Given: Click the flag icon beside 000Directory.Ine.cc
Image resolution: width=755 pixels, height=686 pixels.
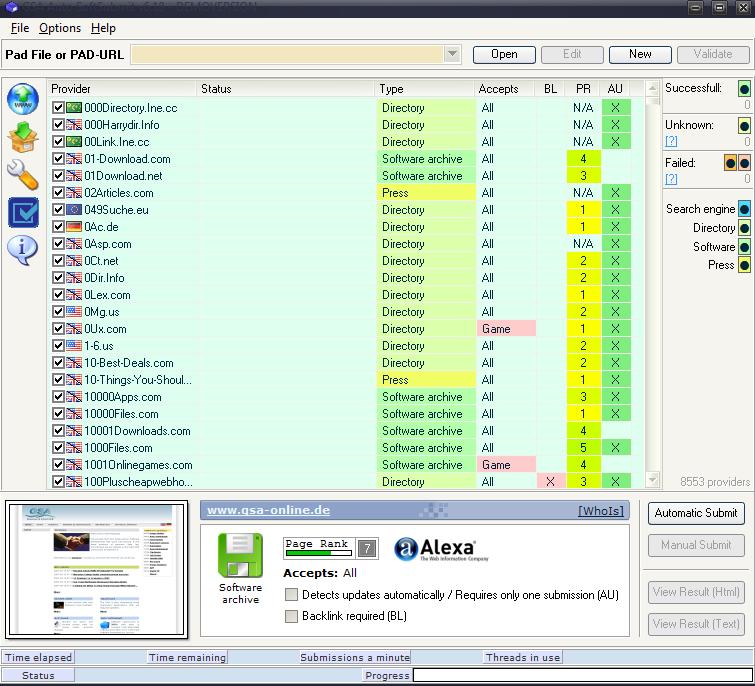Looking at the screenshot, I should (74, 107).
